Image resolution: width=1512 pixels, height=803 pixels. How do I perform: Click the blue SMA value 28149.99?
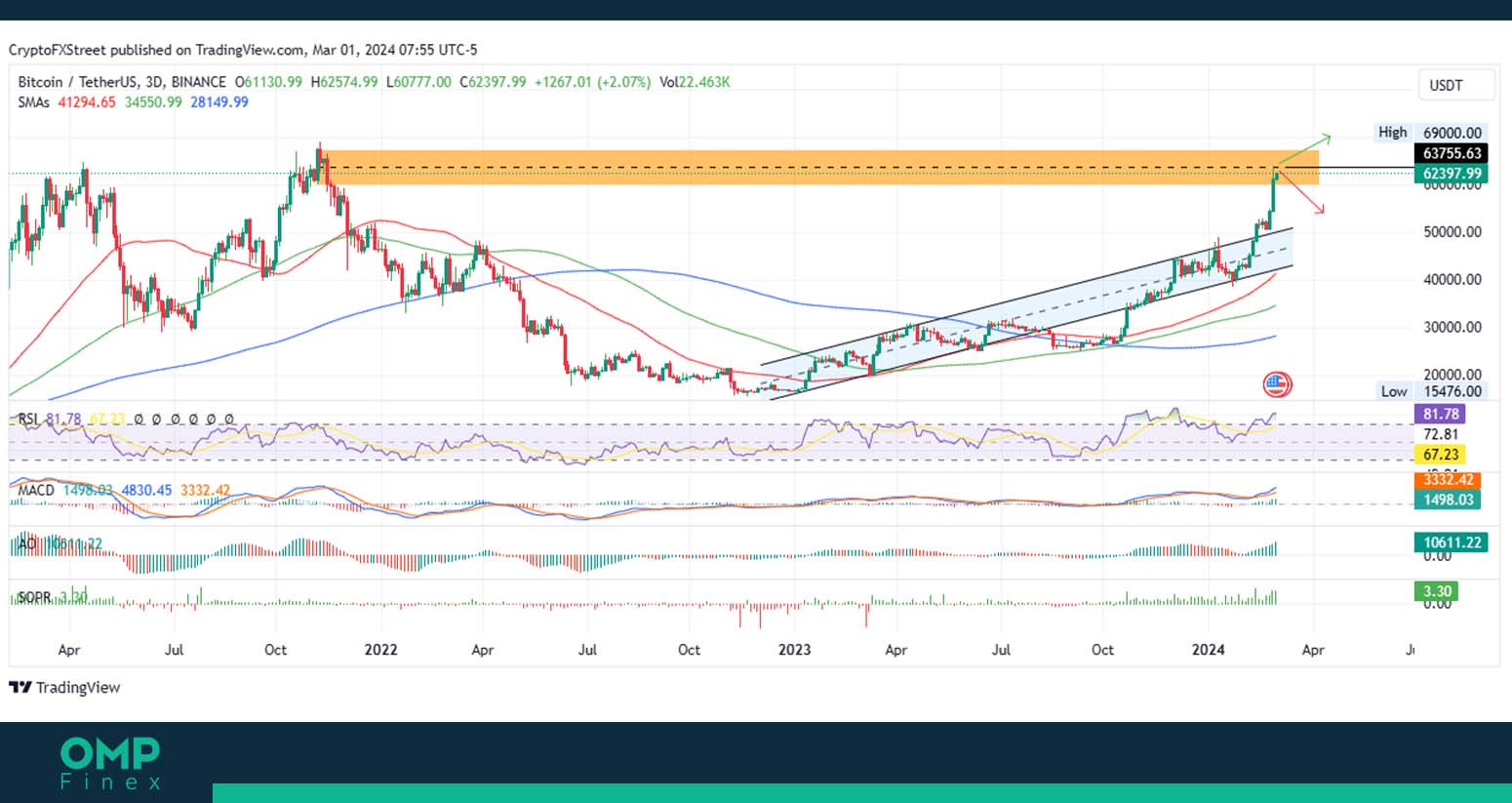point(219,101)
